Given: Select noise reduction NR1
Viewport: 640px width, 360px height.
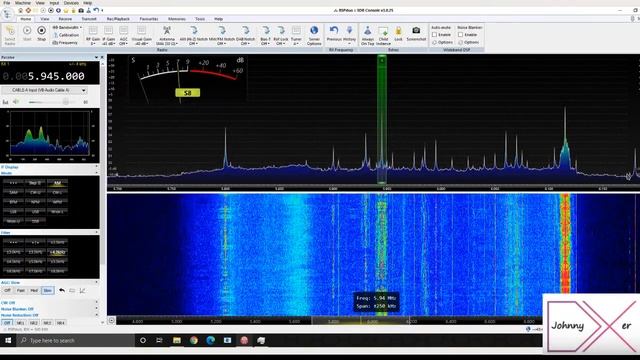Looking at the screenshot, I should click(x=20, y=323).
